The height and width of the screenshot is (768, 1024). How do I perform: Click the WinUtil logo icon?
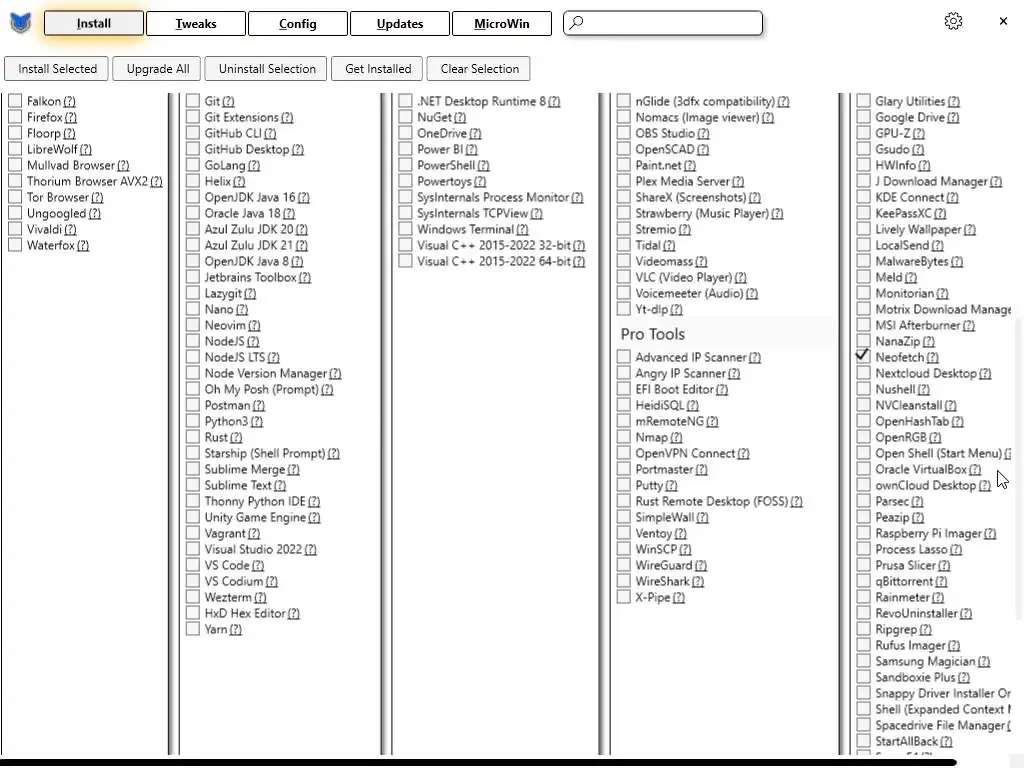tap(21, 24)
